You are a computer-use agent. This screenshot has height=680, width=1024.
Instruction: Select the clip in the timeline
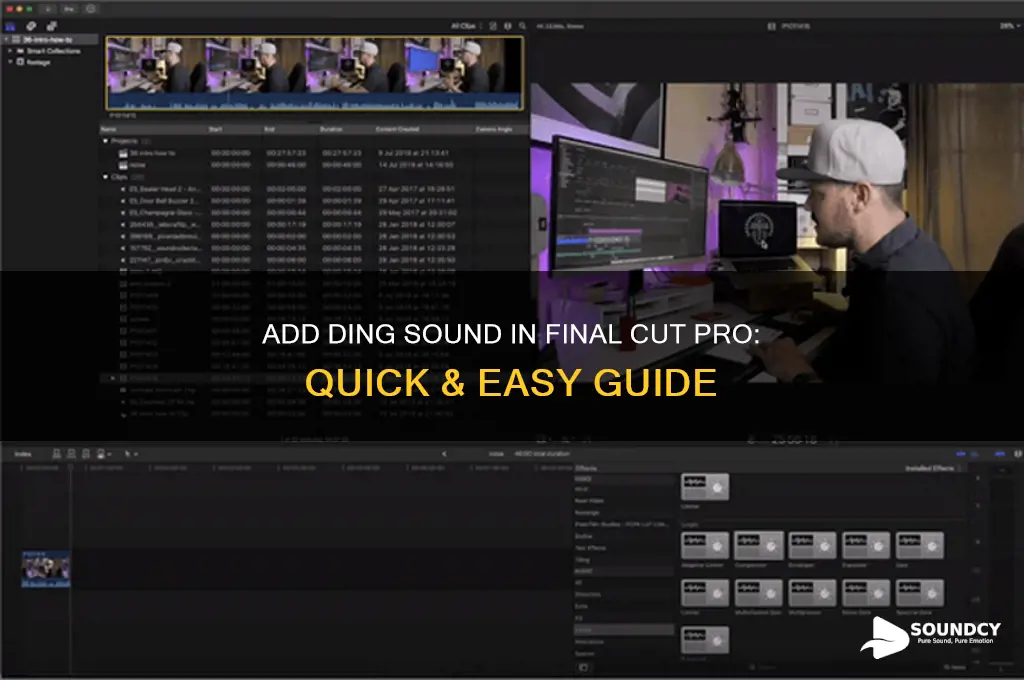(x=46, y=569)
